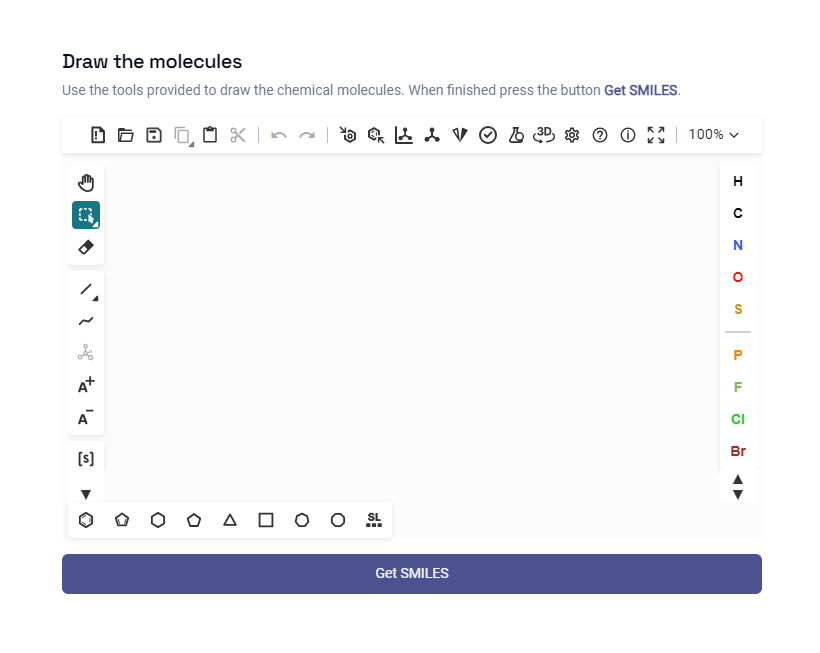Pick the Erase tool
Screen dimensions: 820x653
[86, 247]
